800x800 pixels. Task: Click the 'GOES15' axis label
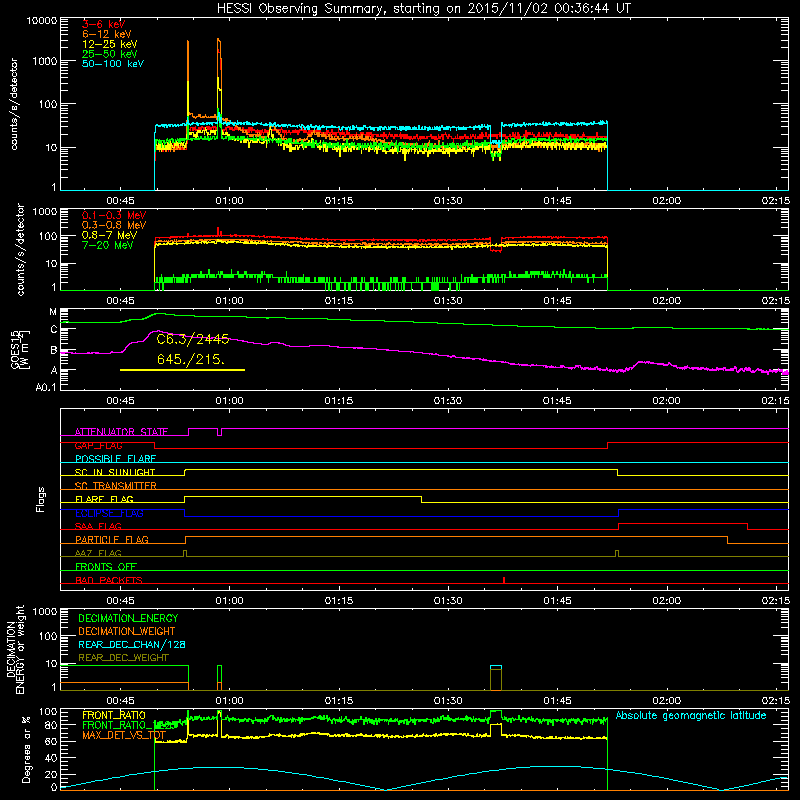coord(15,350)
